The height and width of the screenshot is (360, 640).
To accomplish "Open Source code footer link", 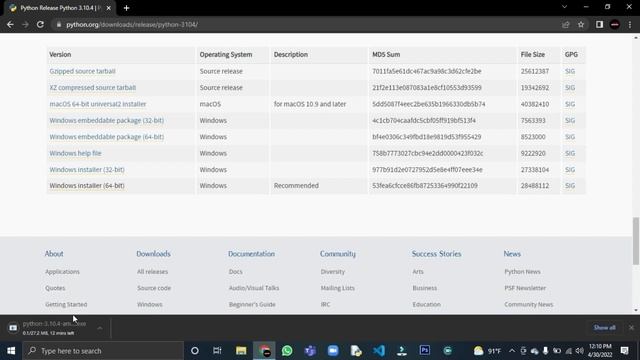I will 154,288.
